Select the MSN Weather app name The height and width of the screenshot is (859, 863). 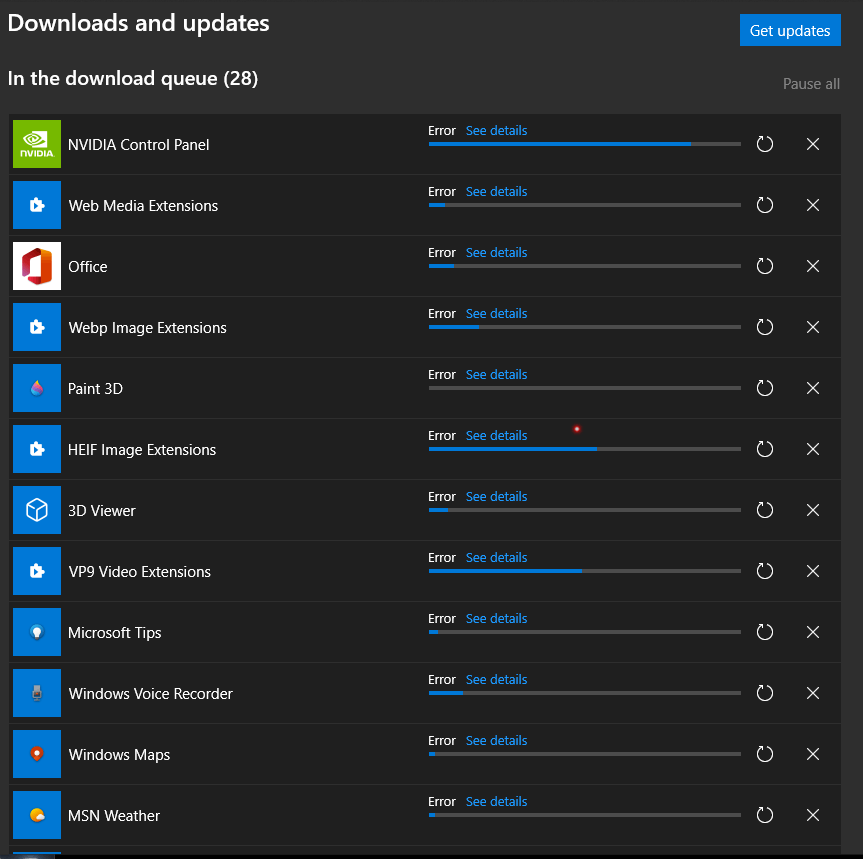[114, 816]
